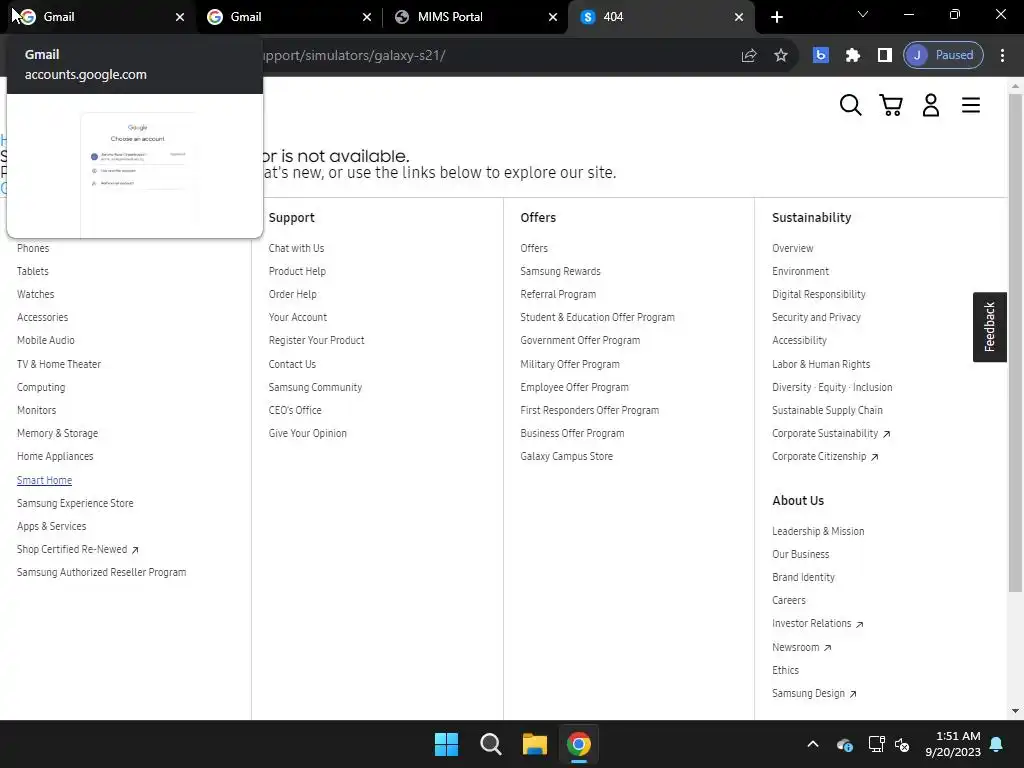The height and width of the screenshot is (768, 1024).
Task: Open Chrome profile J Paused button
Action: point(943,56)
